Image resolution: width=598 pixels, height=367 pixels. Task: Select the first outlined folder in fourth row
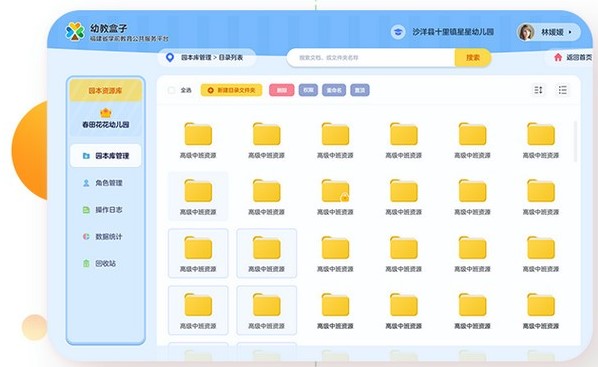click(198, 310)
